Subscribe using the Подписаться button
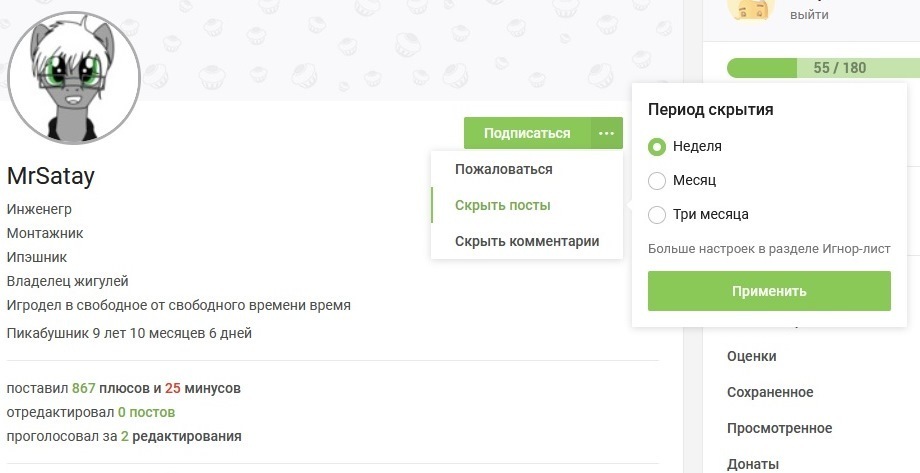The height and width of the screenshot is (473, 920). pos(527,133)
